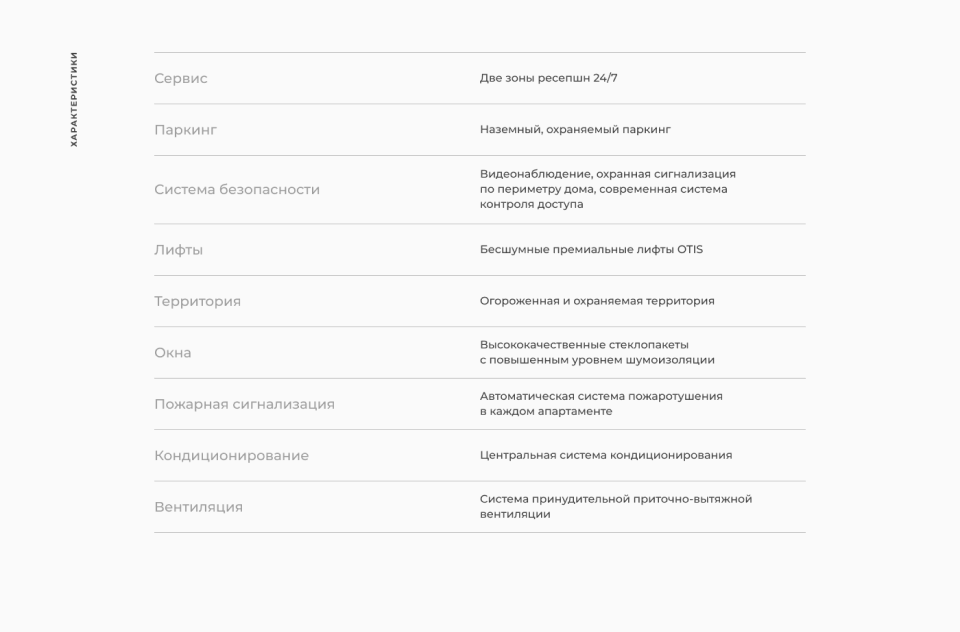
Task: Select the Вентиляция row label
Action: point(198,507)
